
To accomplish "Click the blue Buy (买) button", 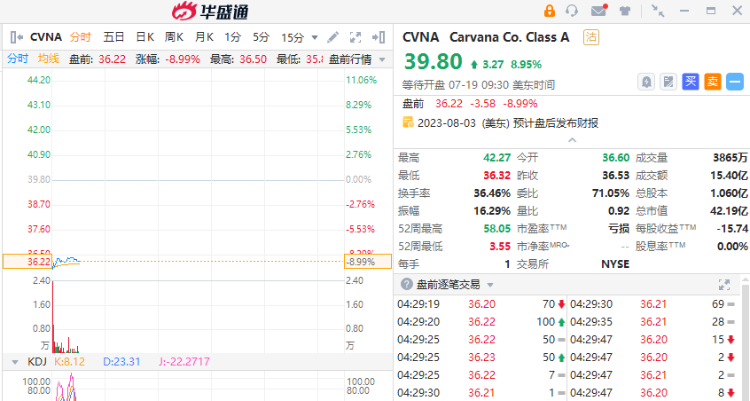I will pyautogui.click(x=690, y=82).
